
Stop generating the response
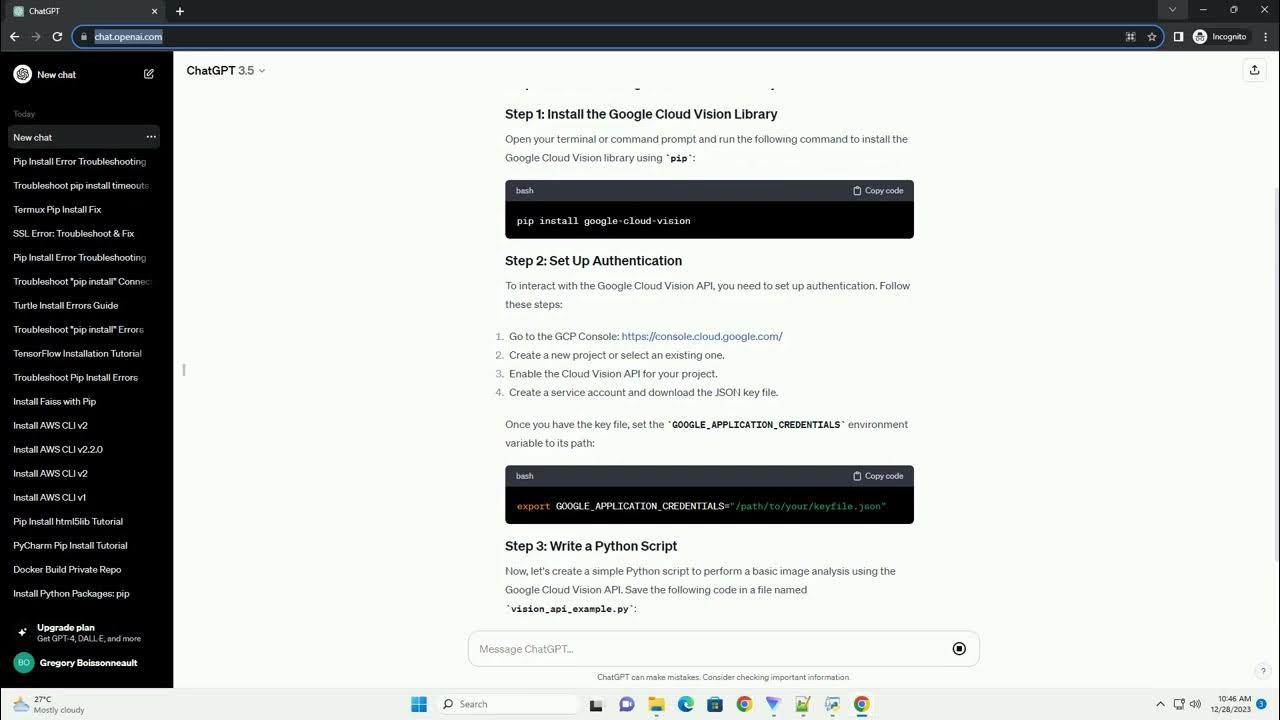point(959,649)
